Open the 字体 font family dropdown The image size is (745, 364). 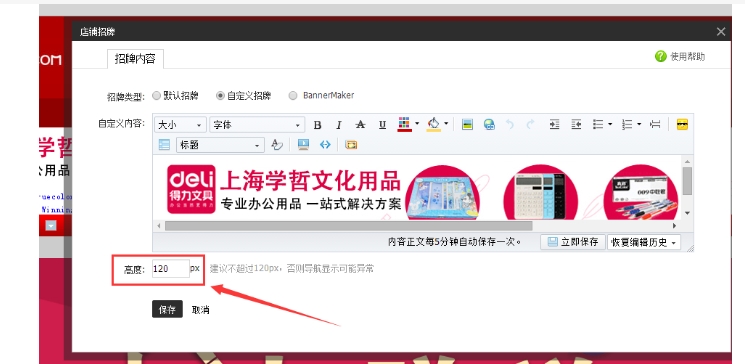257,125
